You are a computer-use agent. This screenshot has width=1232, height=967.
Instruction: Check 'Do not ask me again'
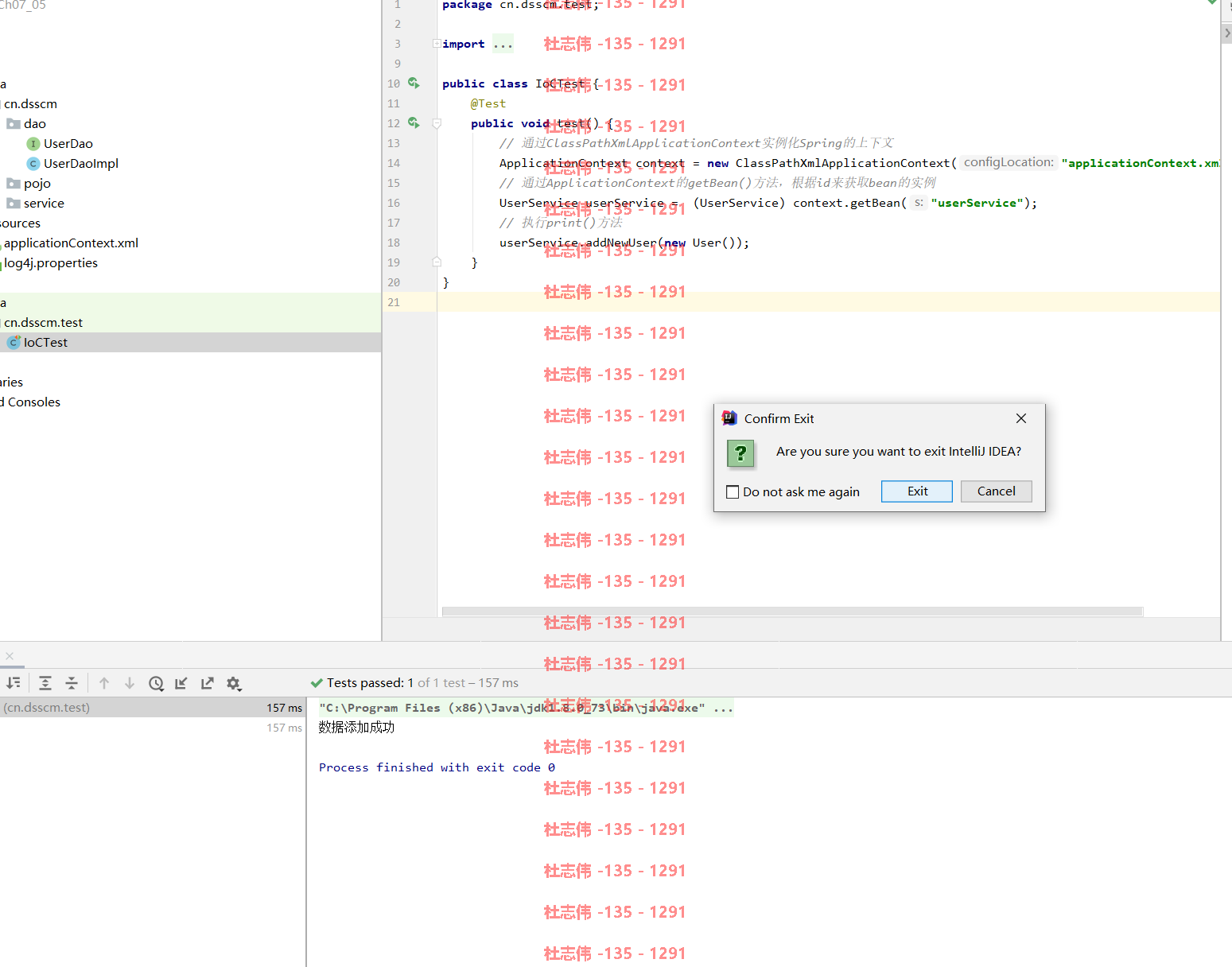tap(733, 492)
